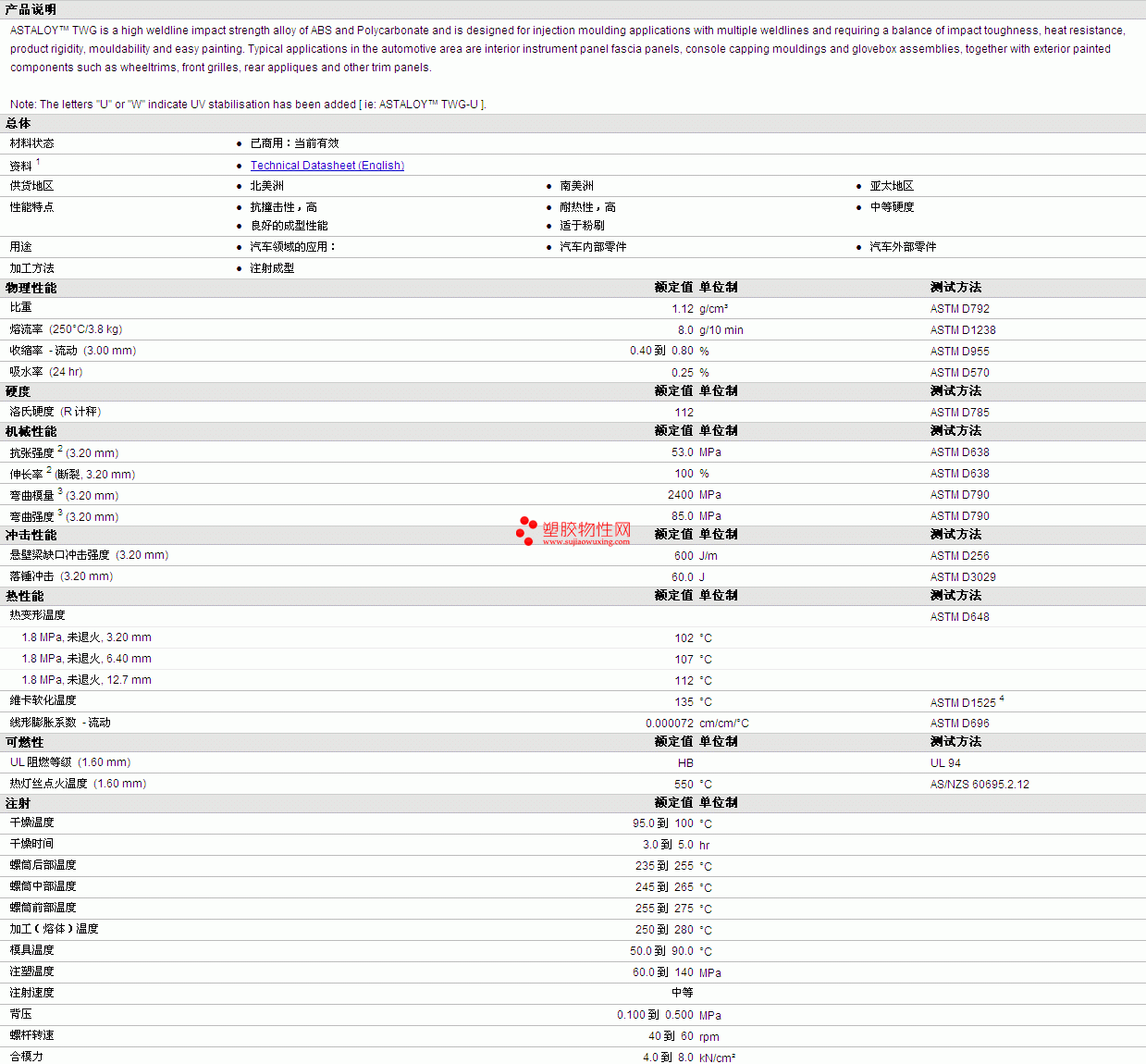1146x1064 pixels.
Task: Select the 热性能 section header
Action: (x=24, y=596)
